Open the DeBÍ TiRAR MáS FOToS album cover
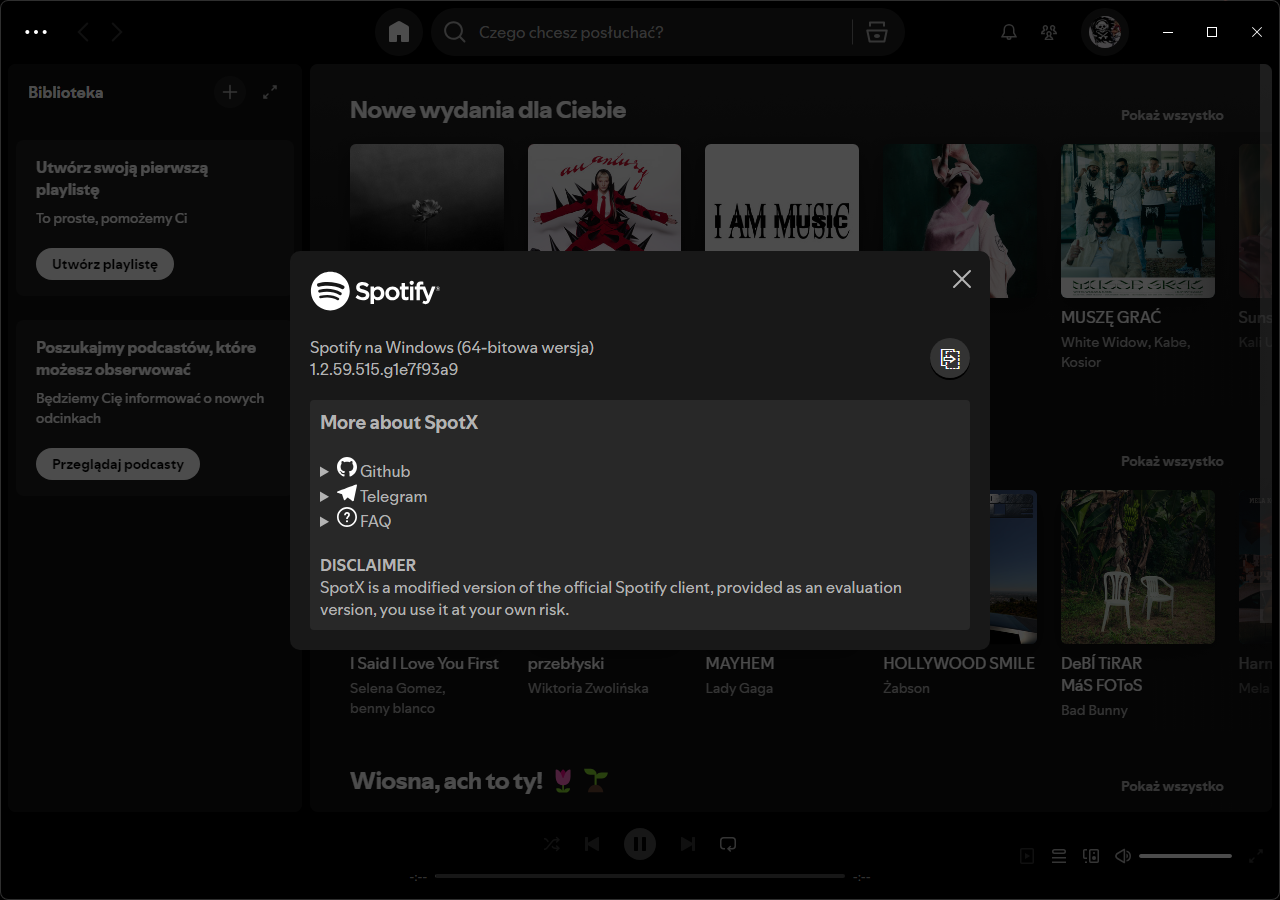1280x900 pixels. coord(1138,567)
